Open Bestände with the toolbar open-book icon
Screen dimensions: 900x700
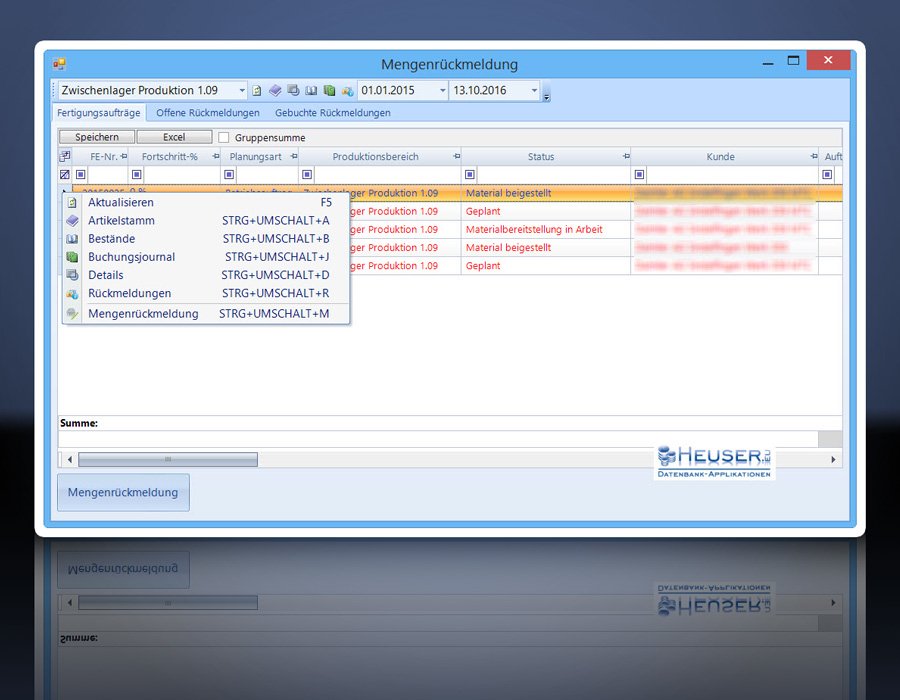click(x=311, y=91)
